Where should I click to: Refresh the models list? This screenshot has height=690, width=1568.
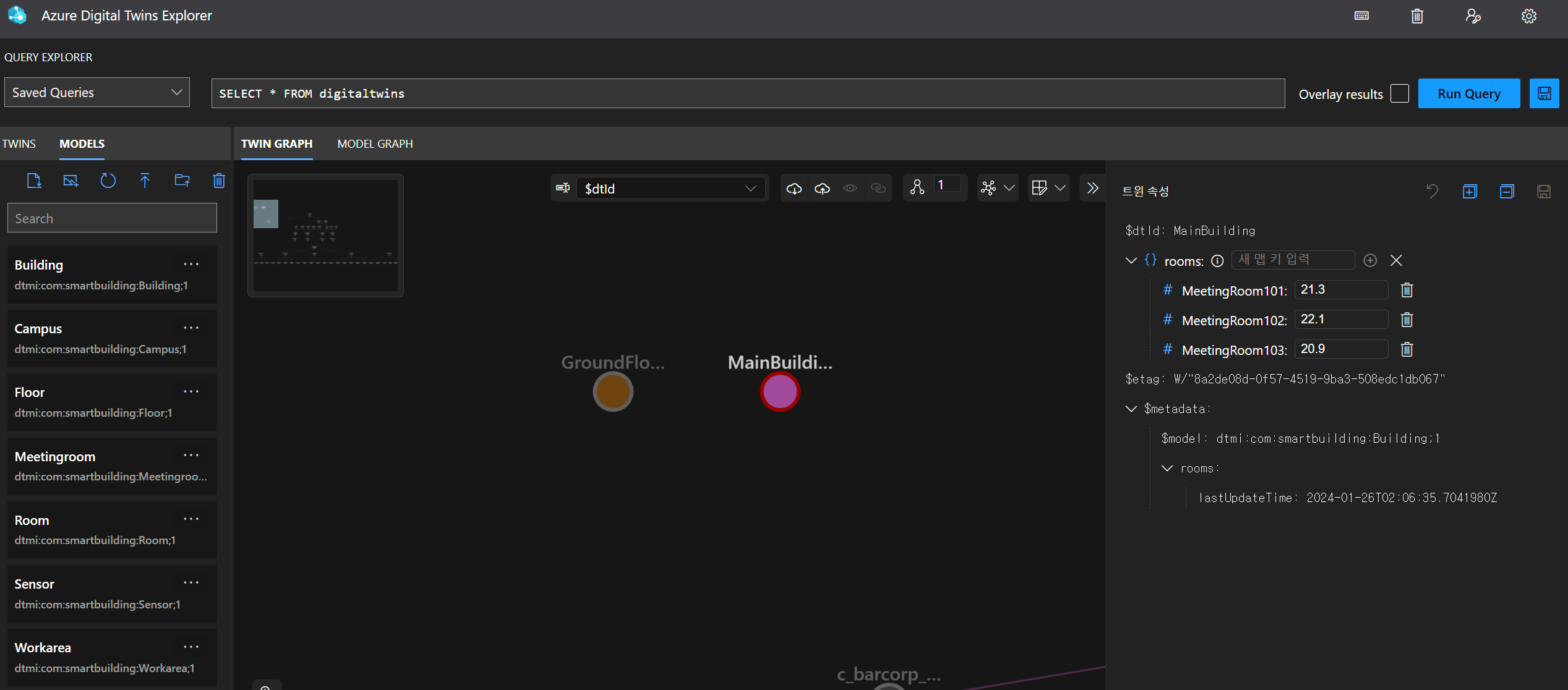tap(108, 181)
